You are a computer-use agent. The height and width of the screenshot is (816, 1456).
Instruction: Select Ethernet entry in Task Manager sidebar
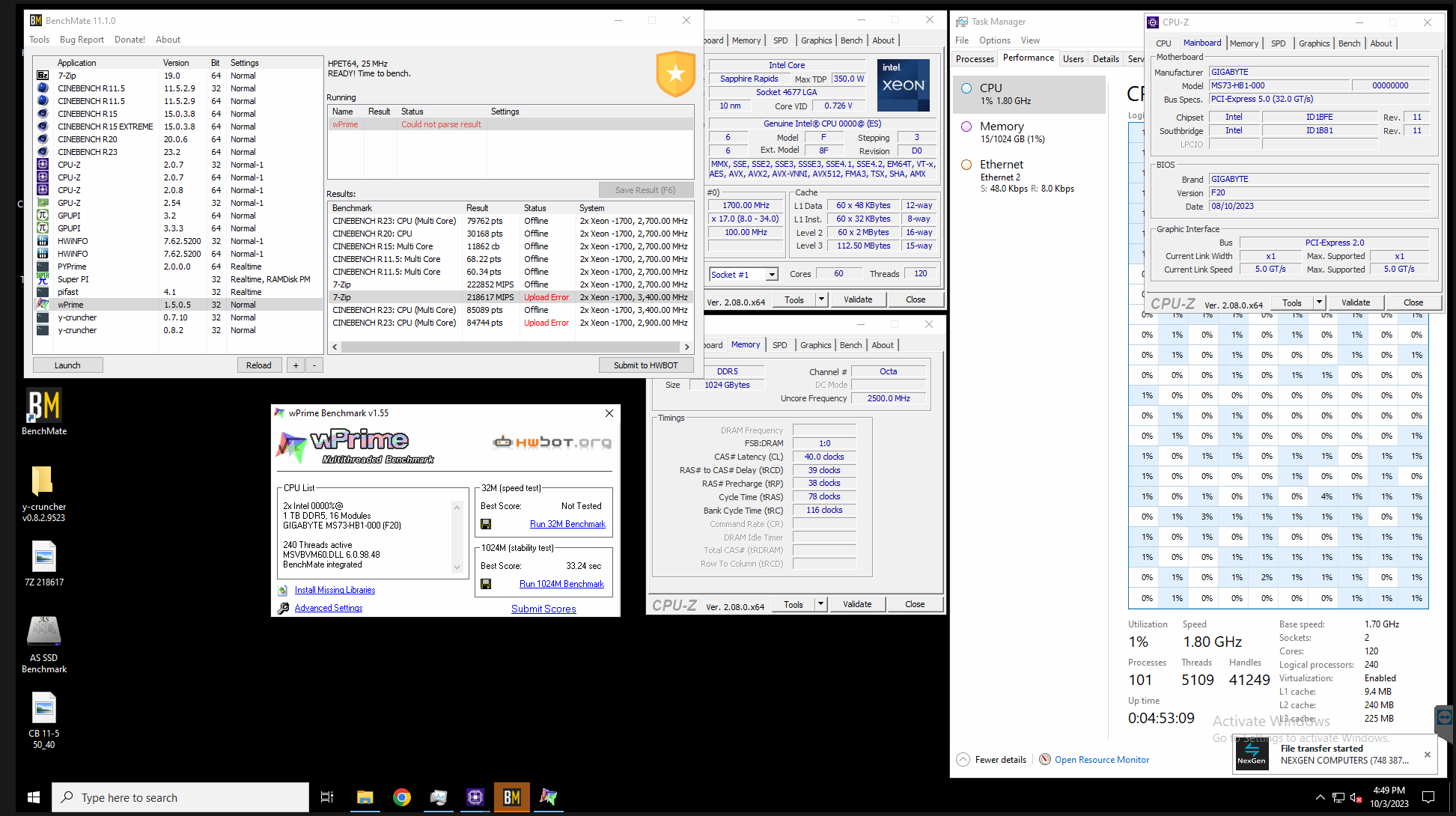[x=1030, y=176]
